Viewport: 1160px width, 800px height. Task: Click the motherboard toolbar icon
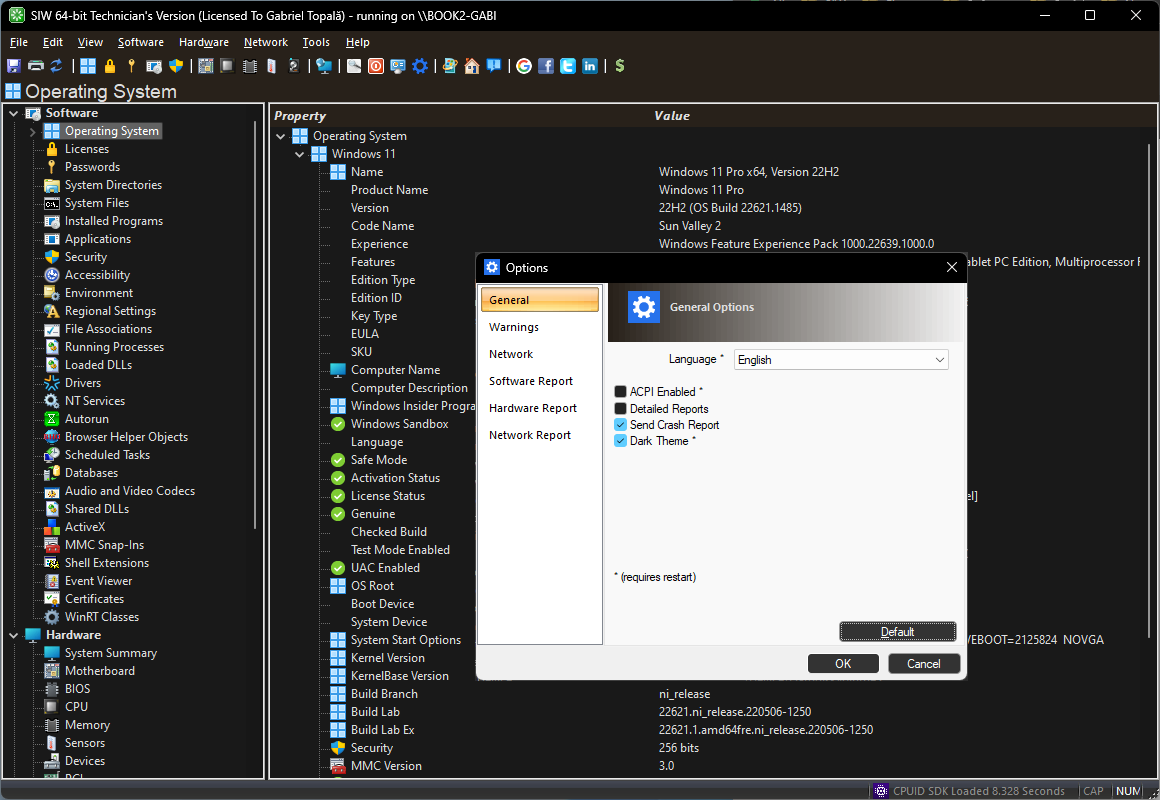[206, 66]
